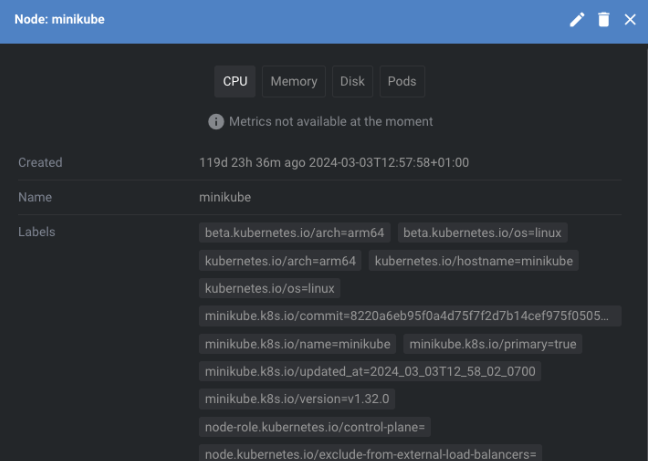Click label beta.kubernetes.io/arch=arm64

[x=295, y=233]
